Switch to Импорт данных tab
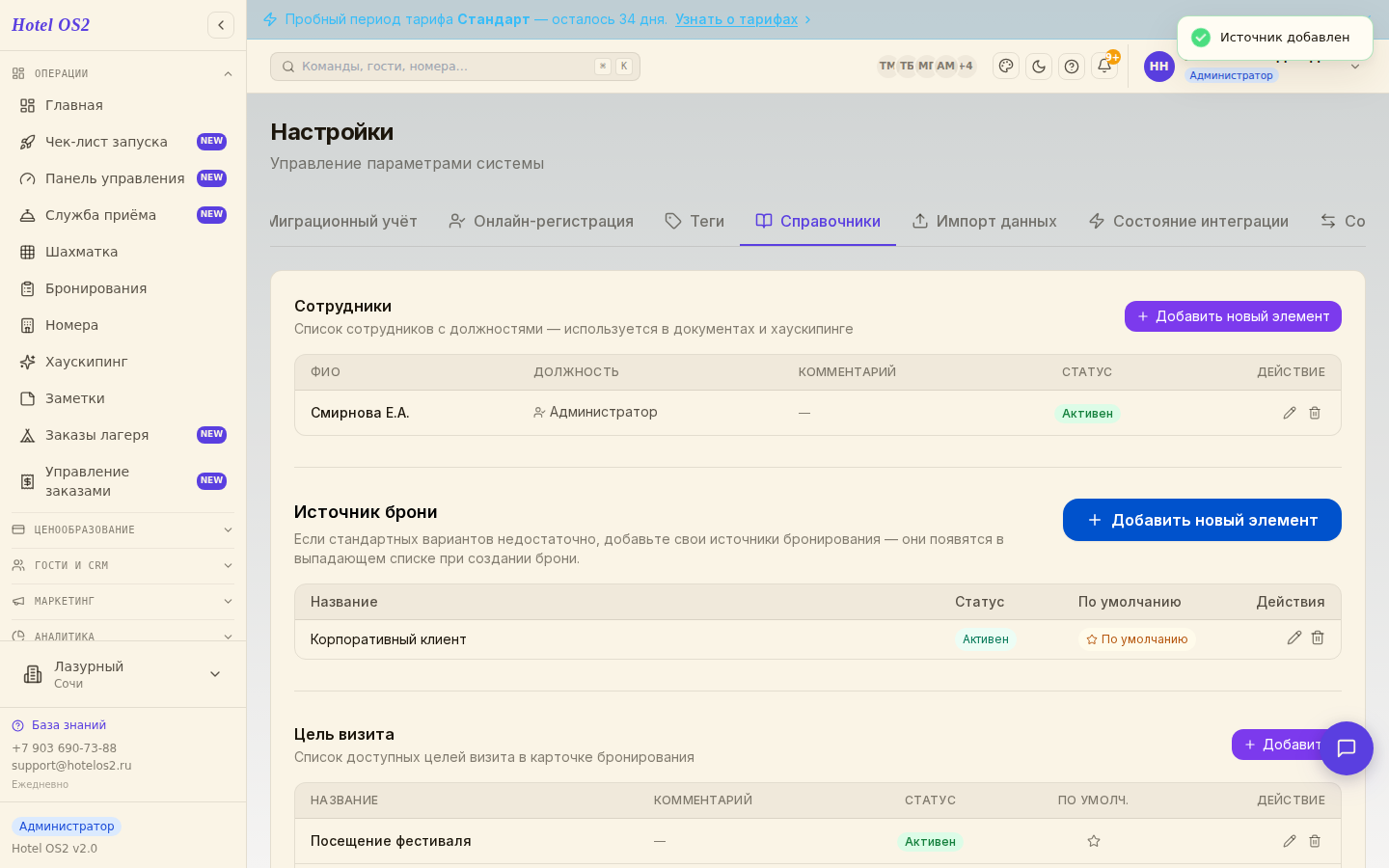1389x868 pixels. pyautogui.click(x=984, y=221)
